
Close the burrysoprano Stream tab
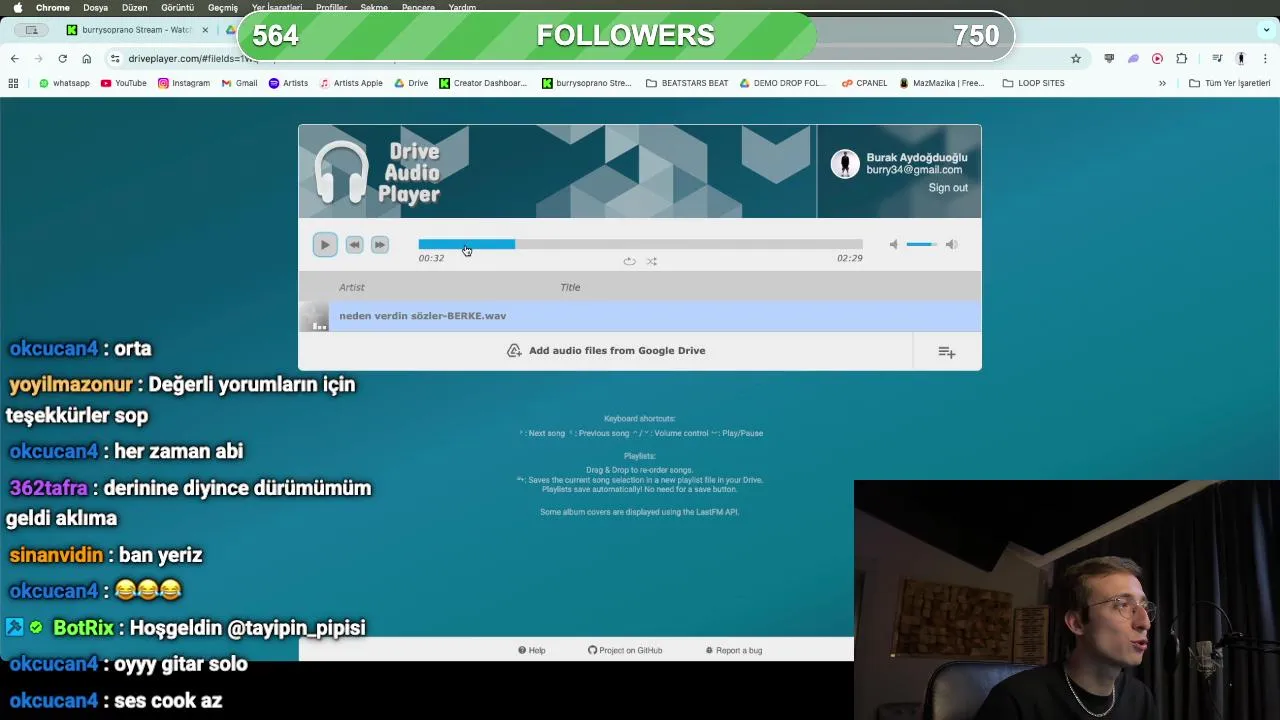point(205,30)
